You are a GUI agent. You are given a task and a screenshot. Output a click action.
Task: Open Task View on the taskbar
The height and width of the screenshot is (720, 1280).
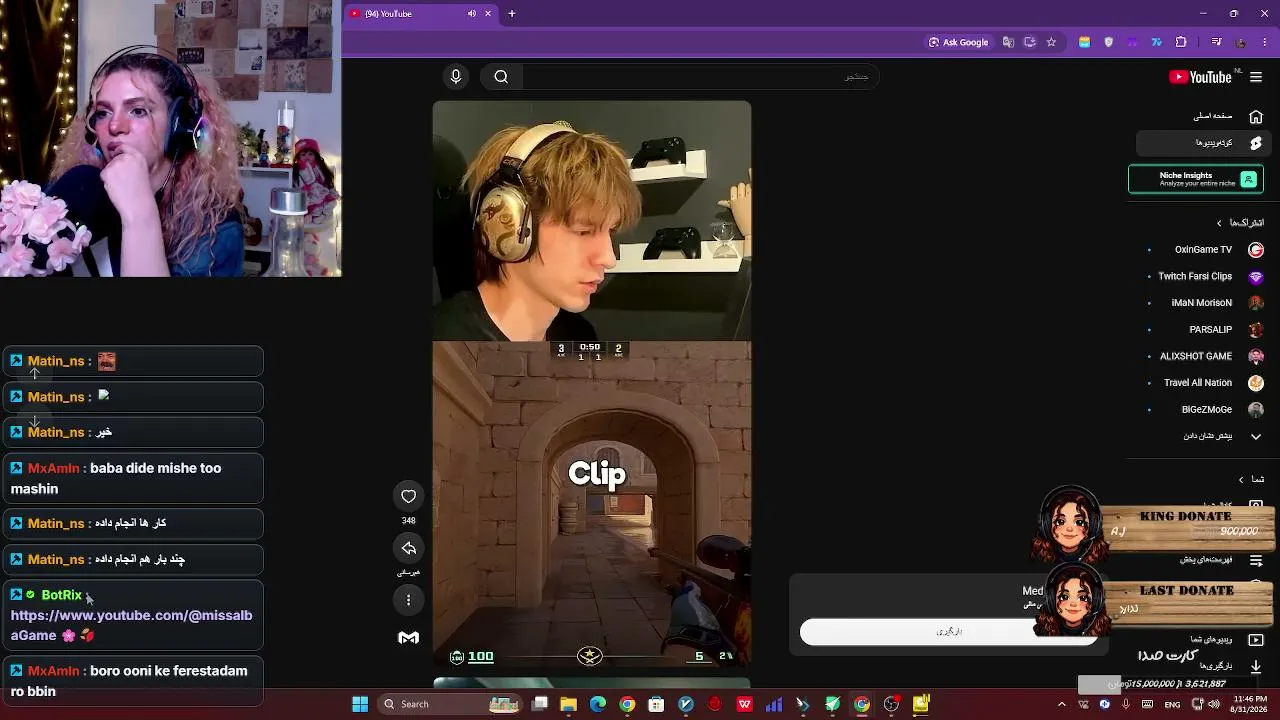point(539,704)
